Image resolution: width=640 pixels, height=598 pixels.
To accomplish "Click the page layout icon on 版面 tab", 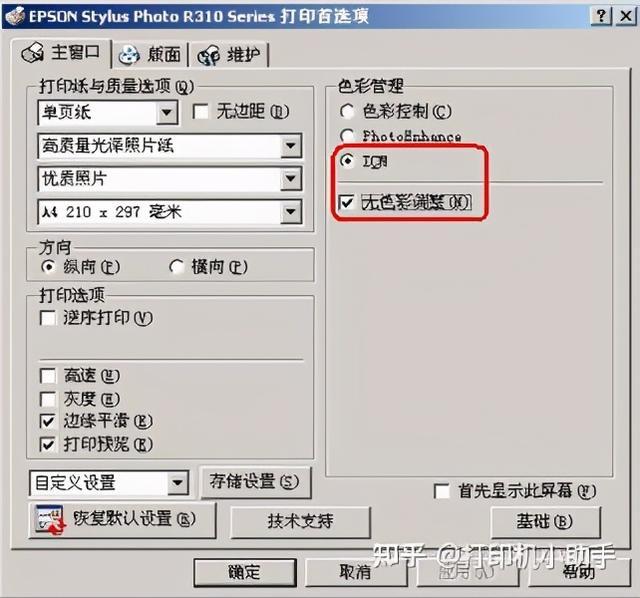I will click(x=129, y=55).
